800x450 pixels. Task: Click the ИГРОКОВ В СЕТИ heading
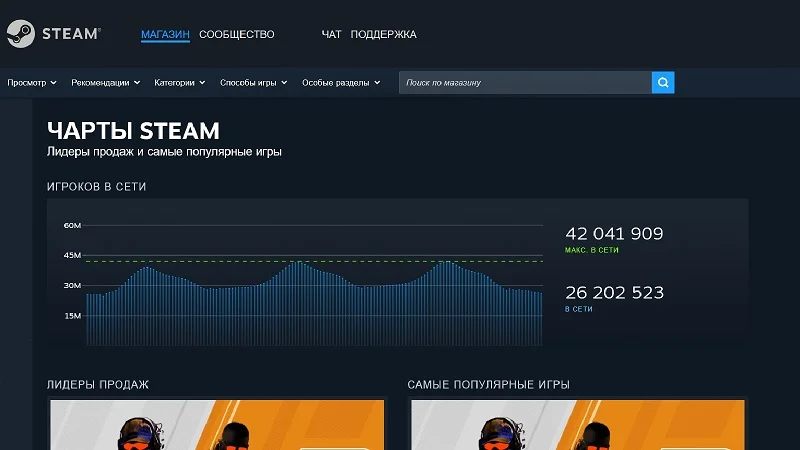point(96,187)
